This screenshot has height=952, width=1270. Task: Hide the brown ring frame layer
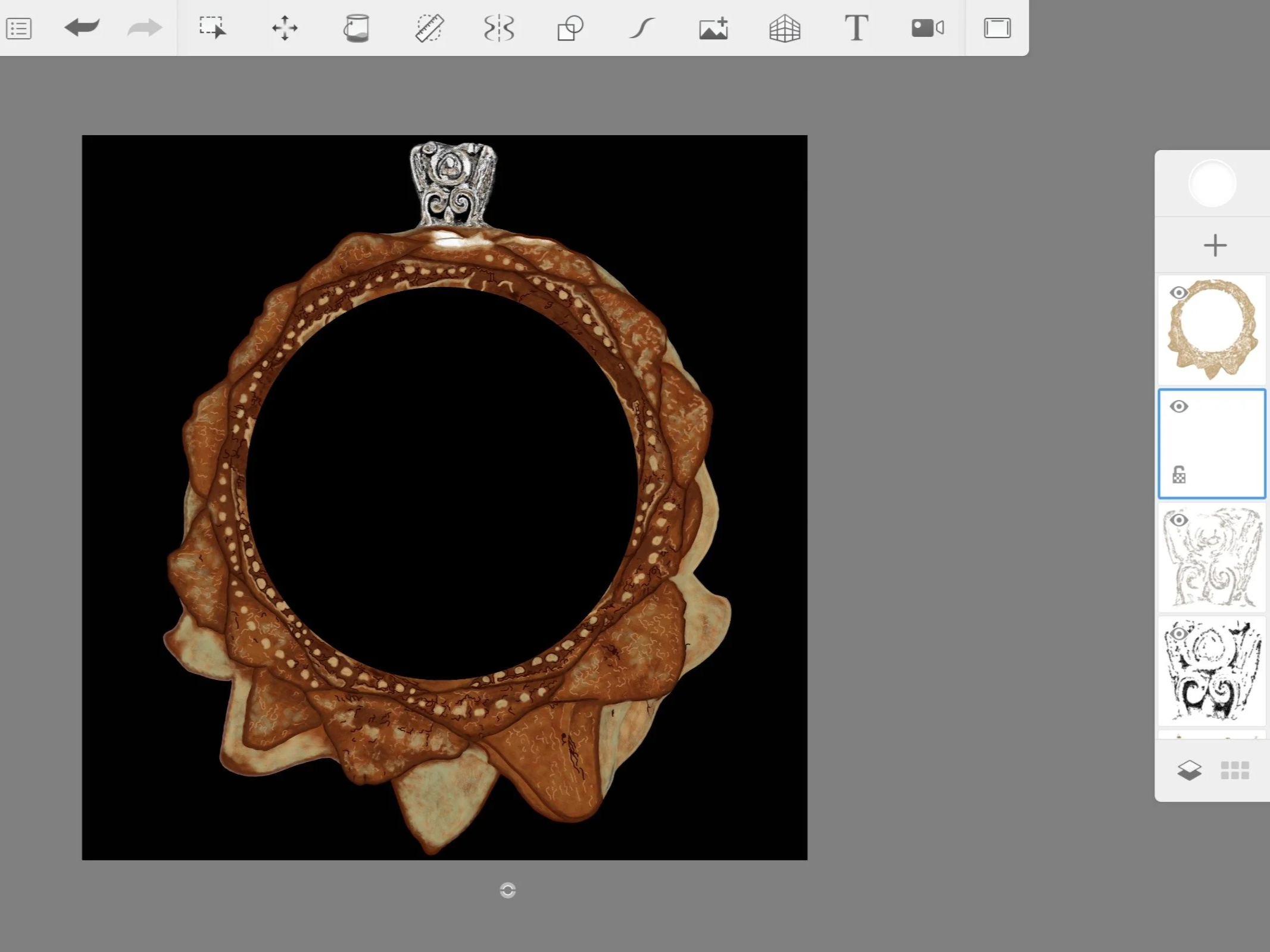(1179, 293)
